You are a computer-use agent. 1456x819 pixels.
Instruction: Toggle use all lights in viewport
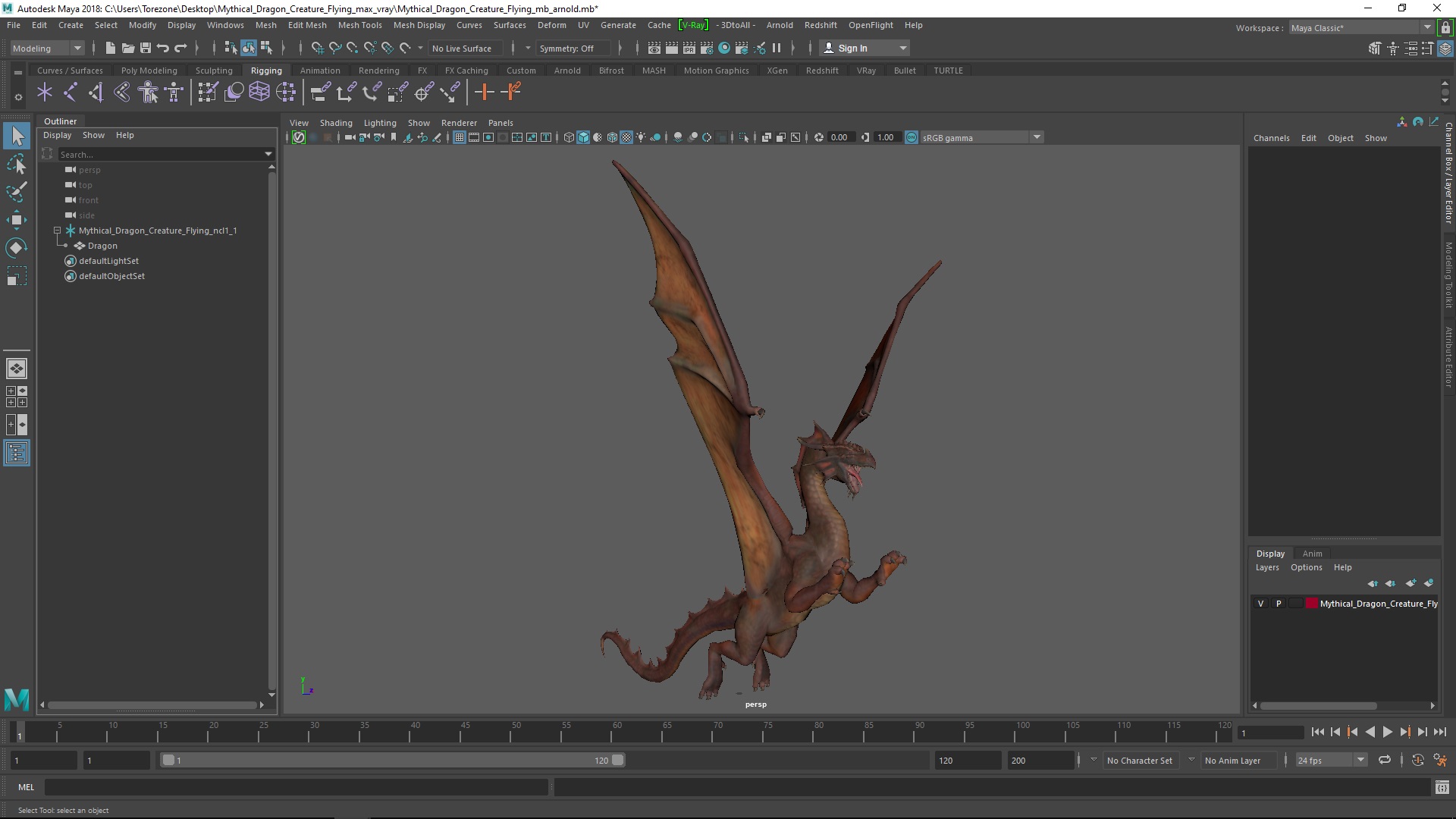point(642,137)
